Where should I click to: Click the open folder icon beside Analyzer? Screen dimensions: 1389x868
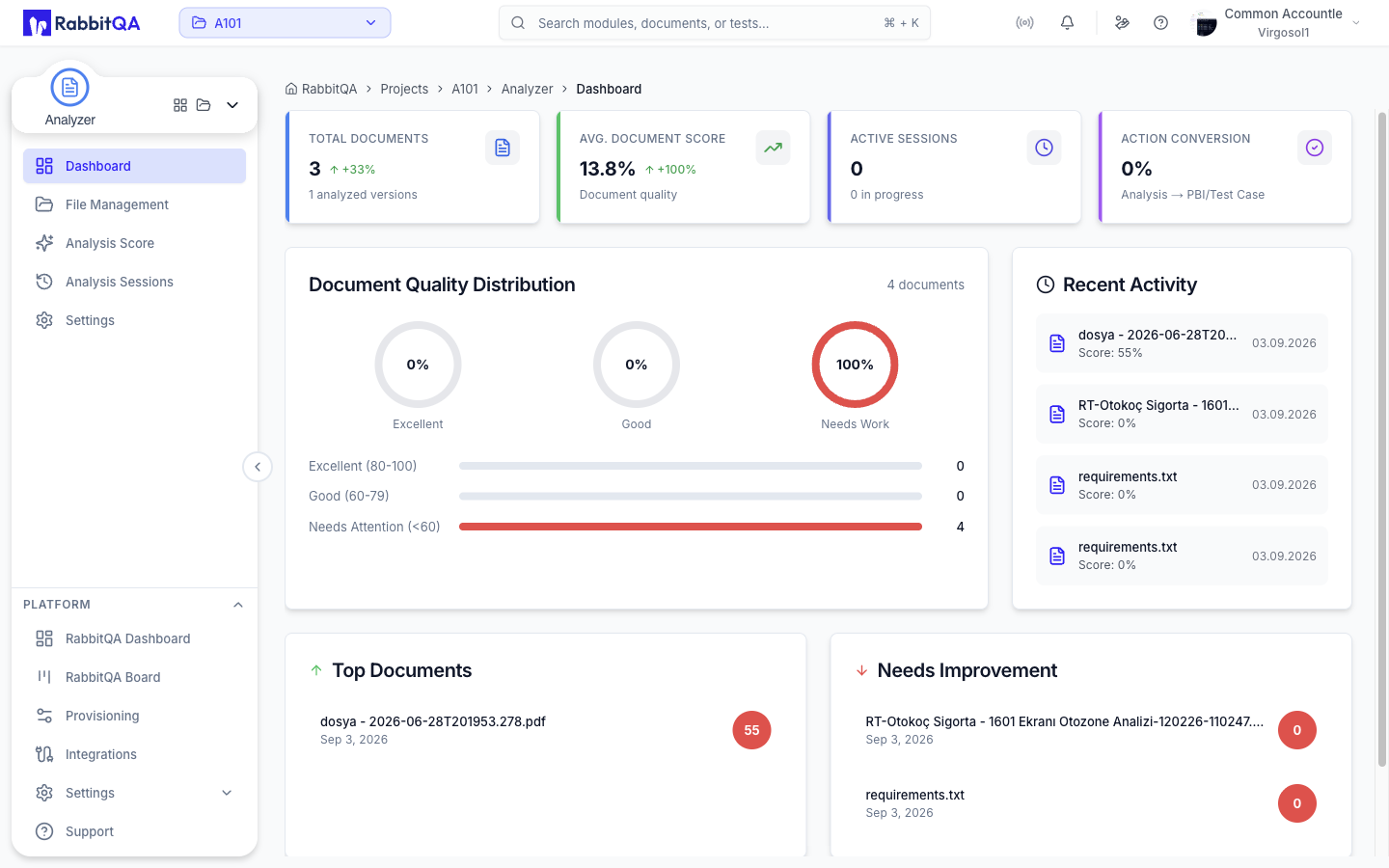coord(204,105)
